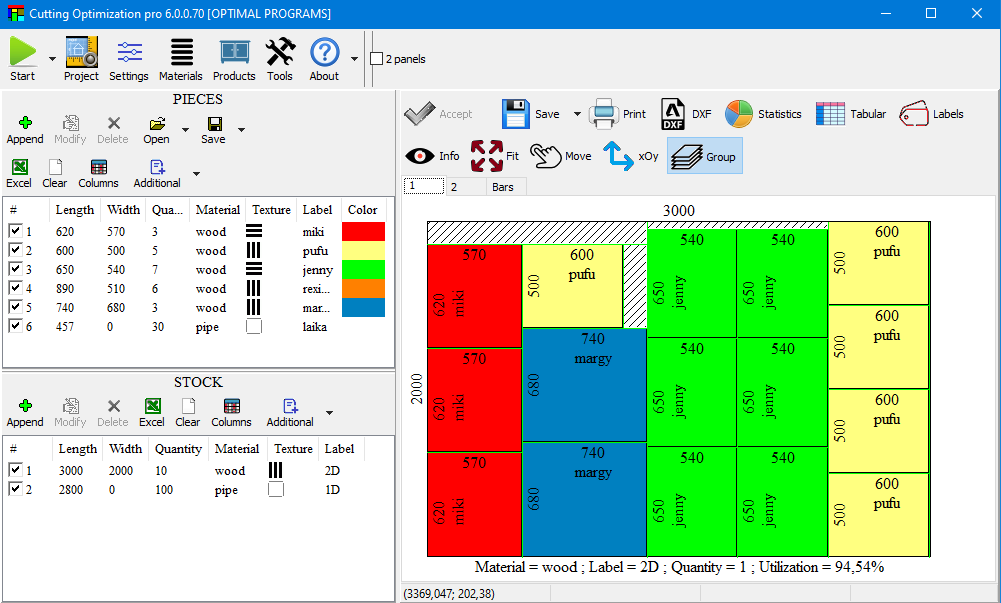1001x603 pixels.
Task: Uncheck stock row 2 labeled 1D
Action: click(x=15, y=489)
